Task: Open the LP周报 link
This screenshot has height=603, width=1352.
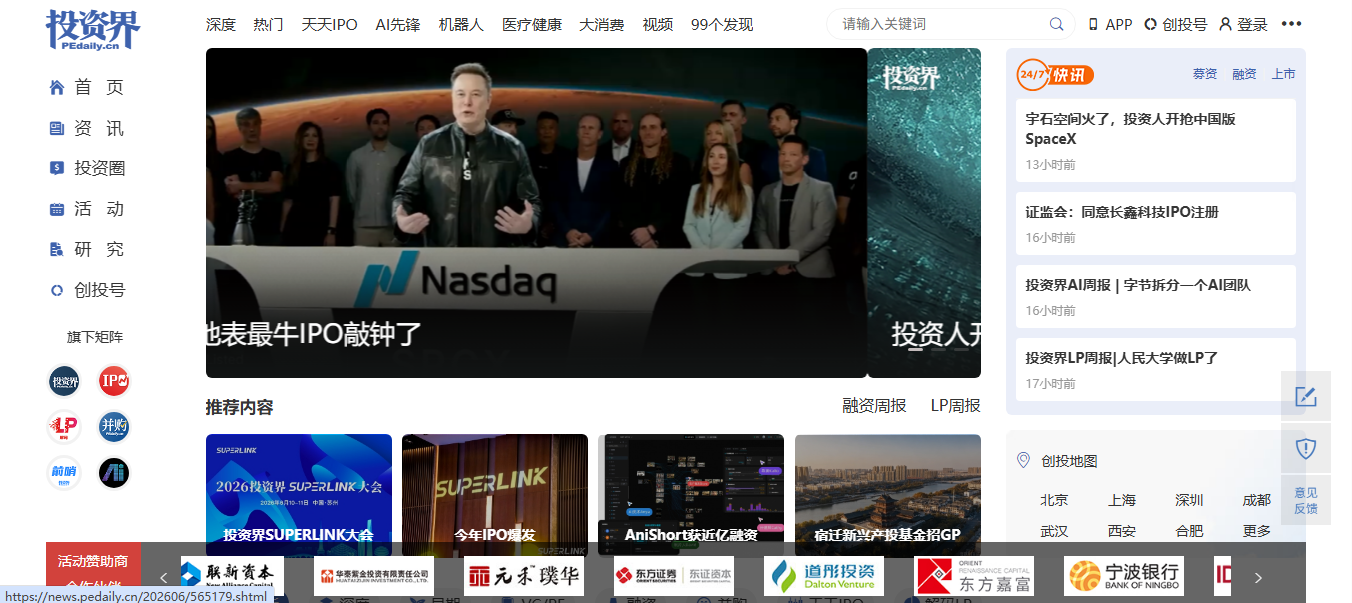Action: tap(955, 405)
